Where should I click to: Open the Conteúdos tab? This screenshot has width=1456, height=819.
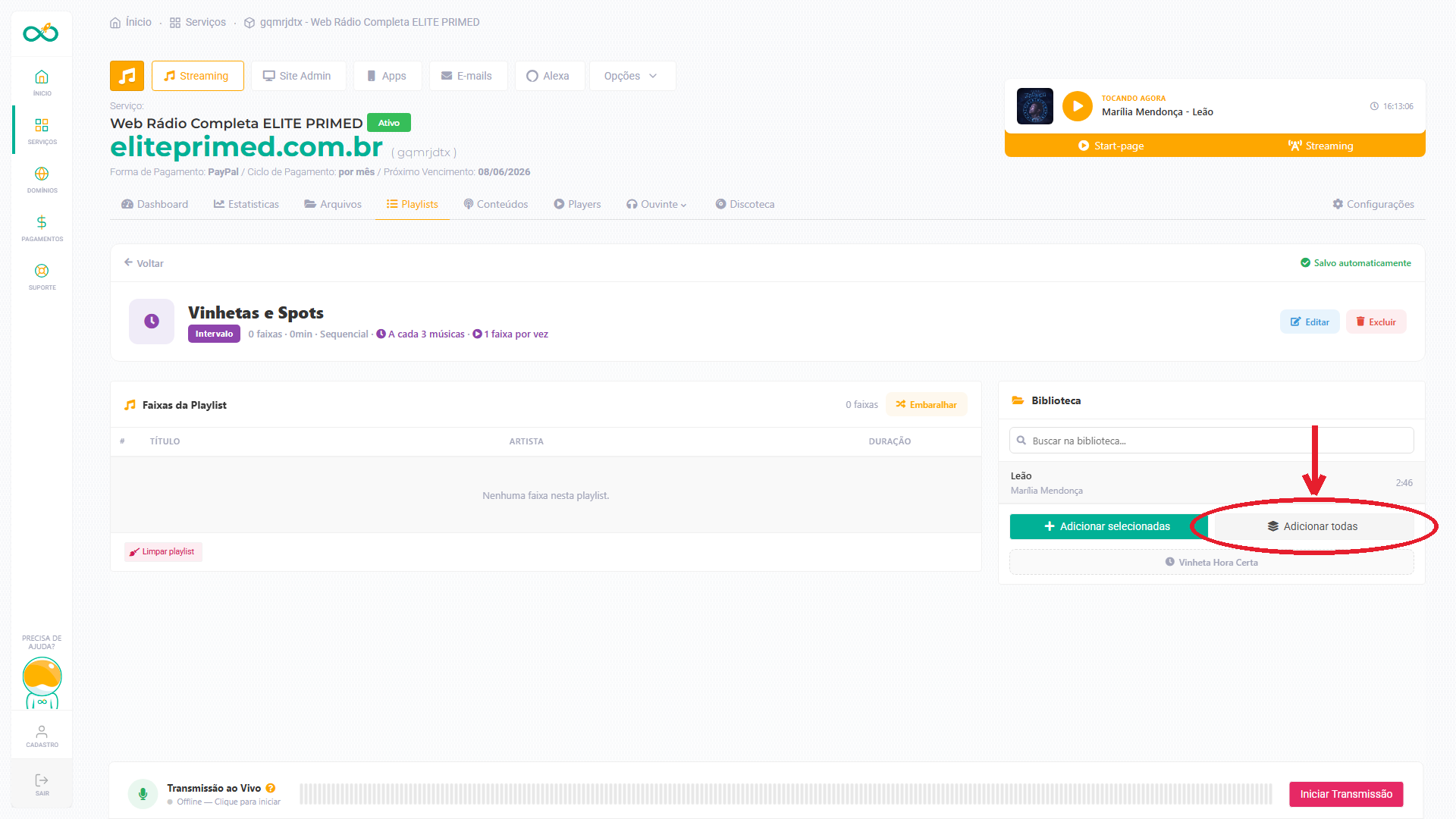(496, 204)
